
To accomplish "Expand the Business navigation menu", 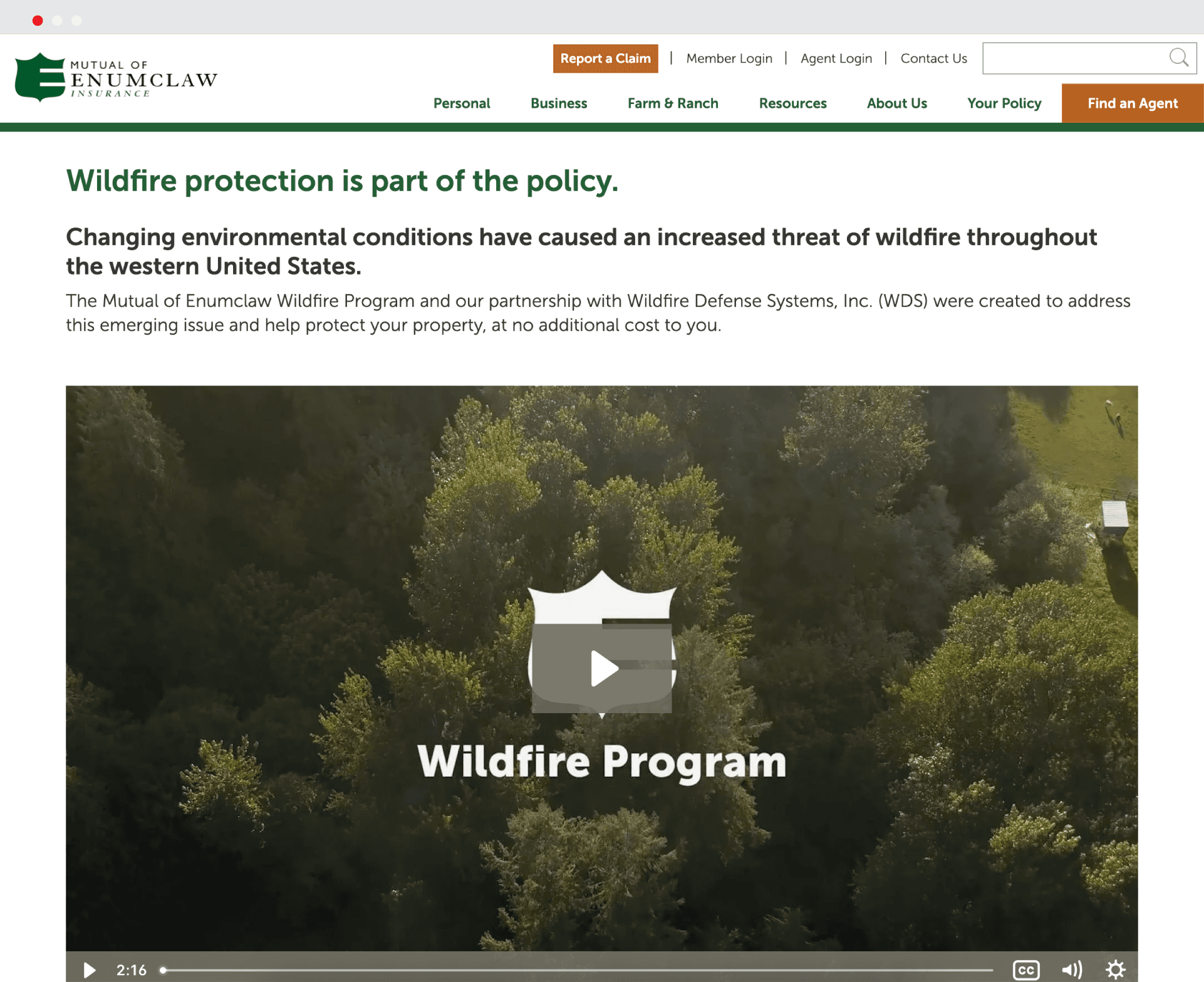I will pyautogui.click(x=558, y=103).
